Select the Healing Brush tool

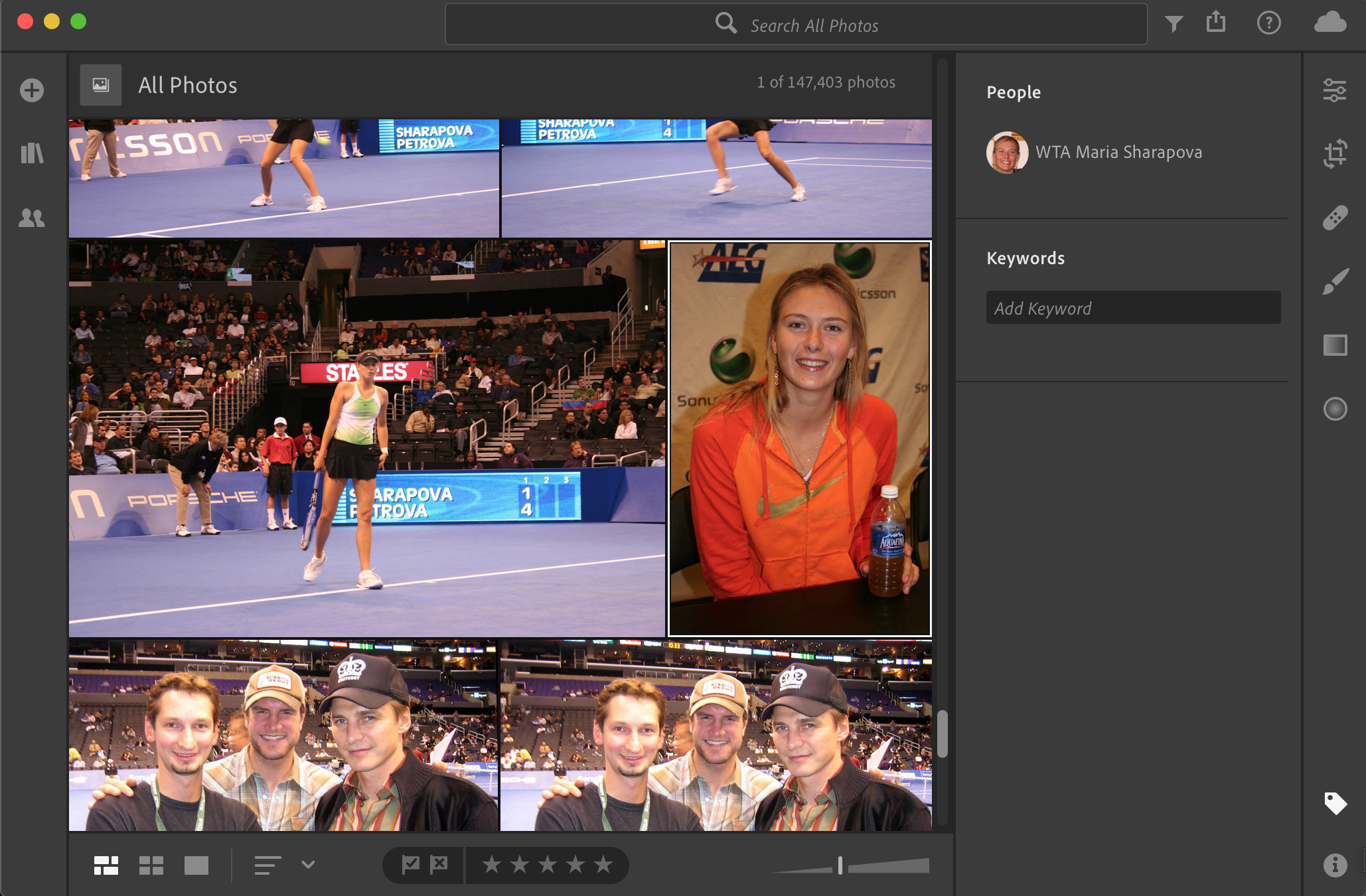point(1335,218)
